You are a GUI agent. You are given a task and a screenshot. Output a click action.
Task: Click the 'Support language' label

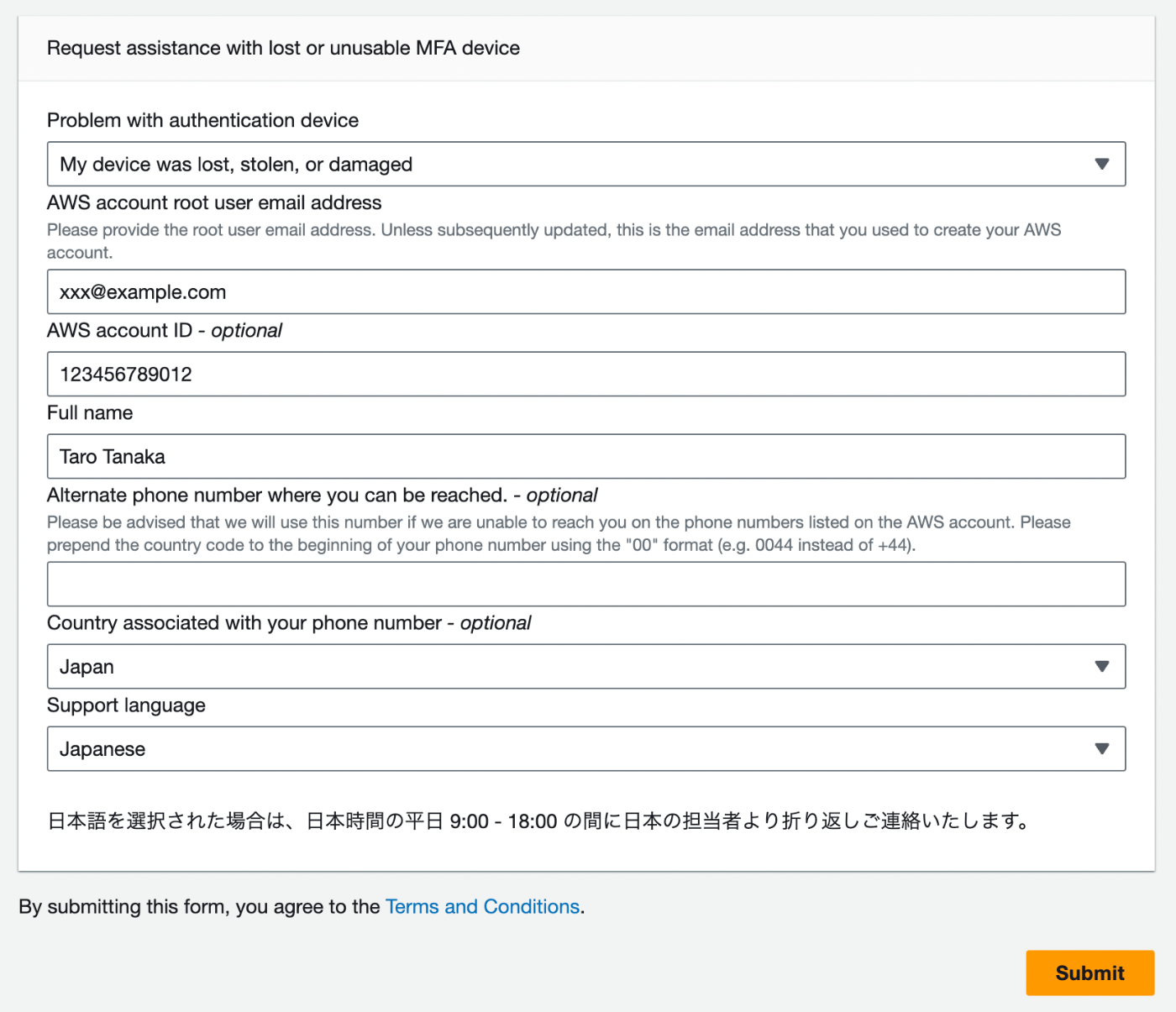tap(126, 705)
